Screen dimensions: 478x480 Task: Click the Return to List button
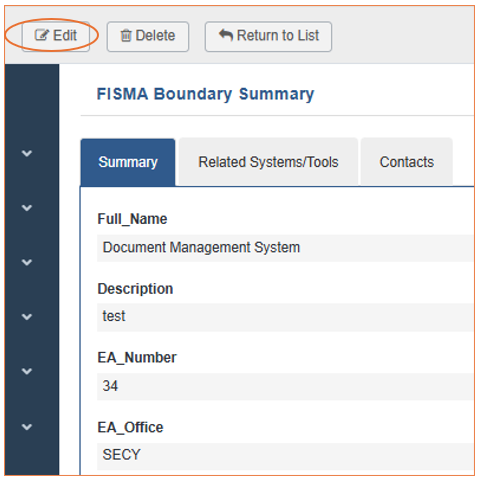pyautogui.click(x=268, y=37)
